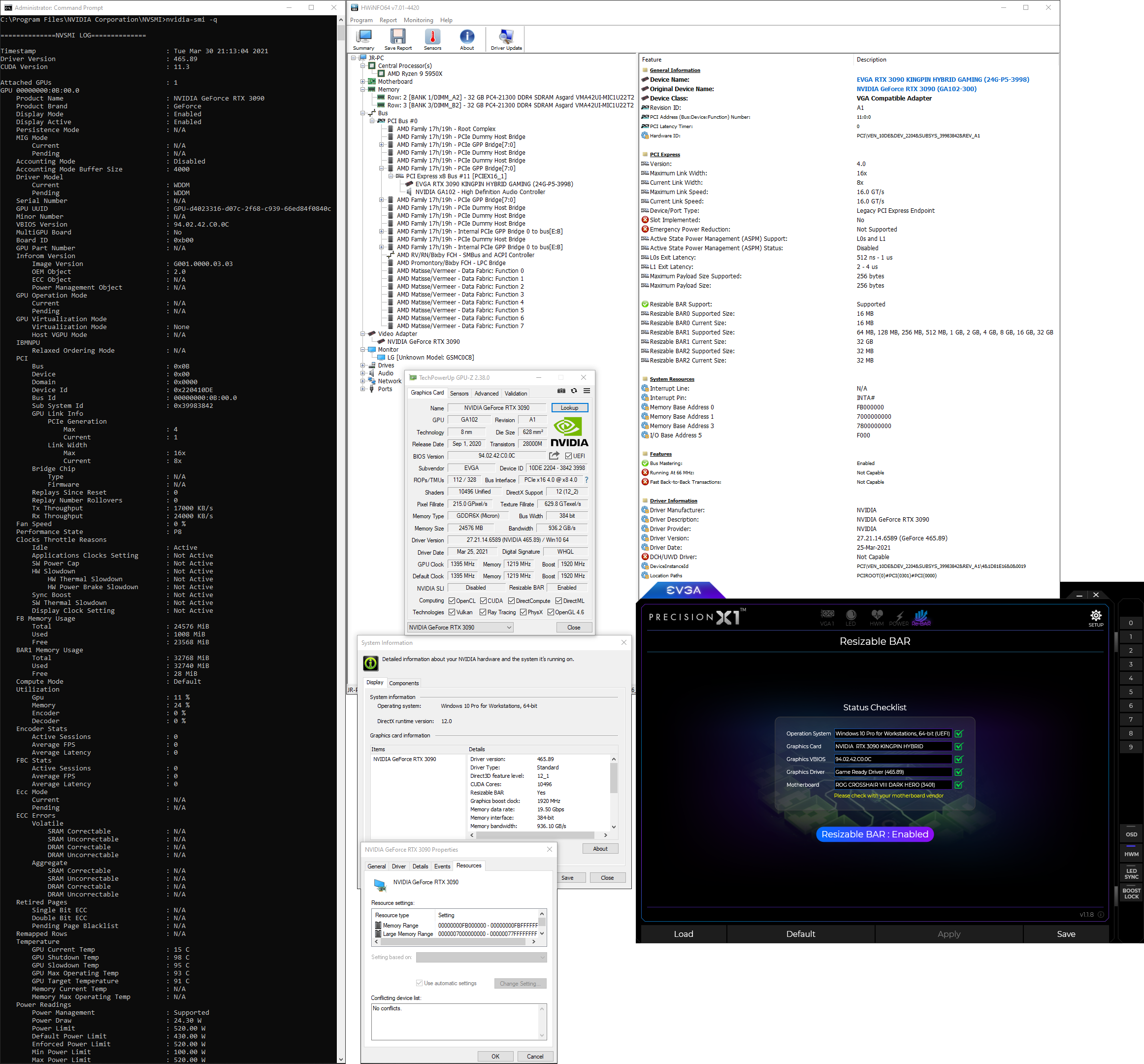Click the info icon next to v1.1.8
This screenshot has width=1144, height=1064.
1100,914
